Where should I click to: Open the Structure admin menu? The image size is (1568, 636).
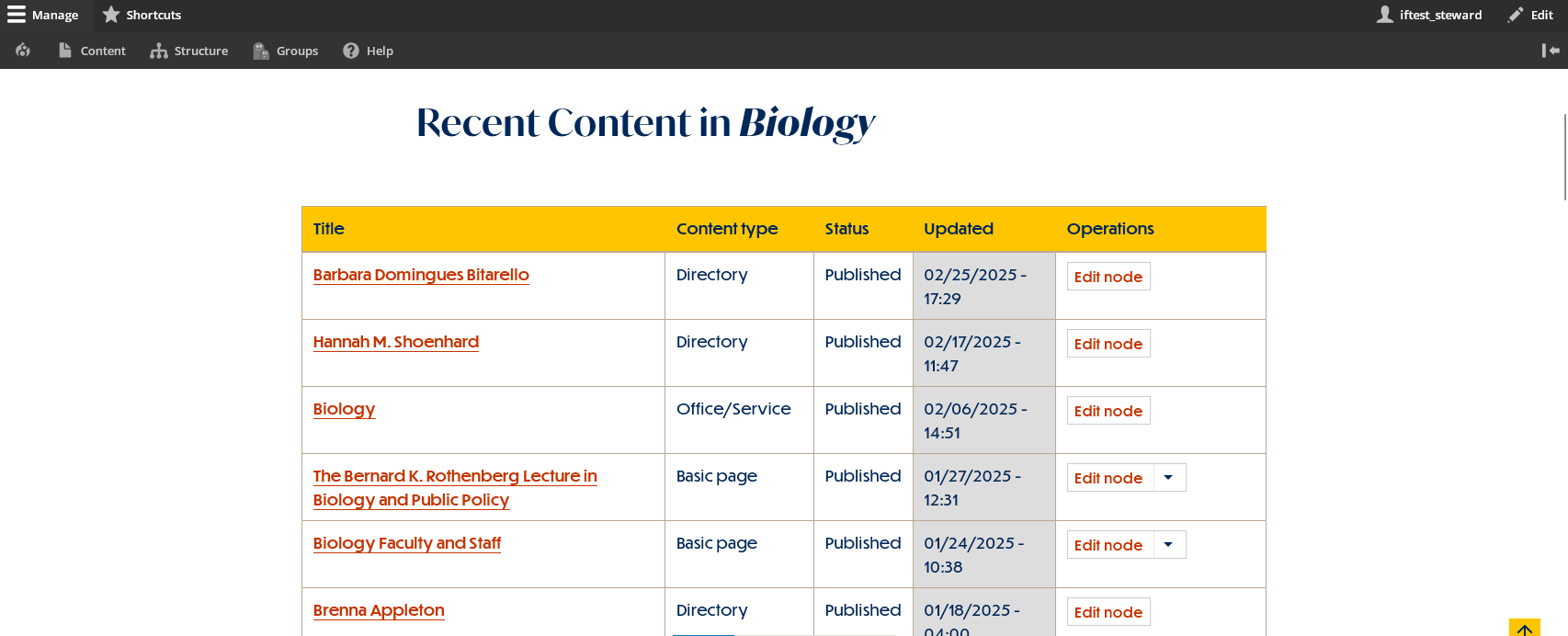click(189, 51)
